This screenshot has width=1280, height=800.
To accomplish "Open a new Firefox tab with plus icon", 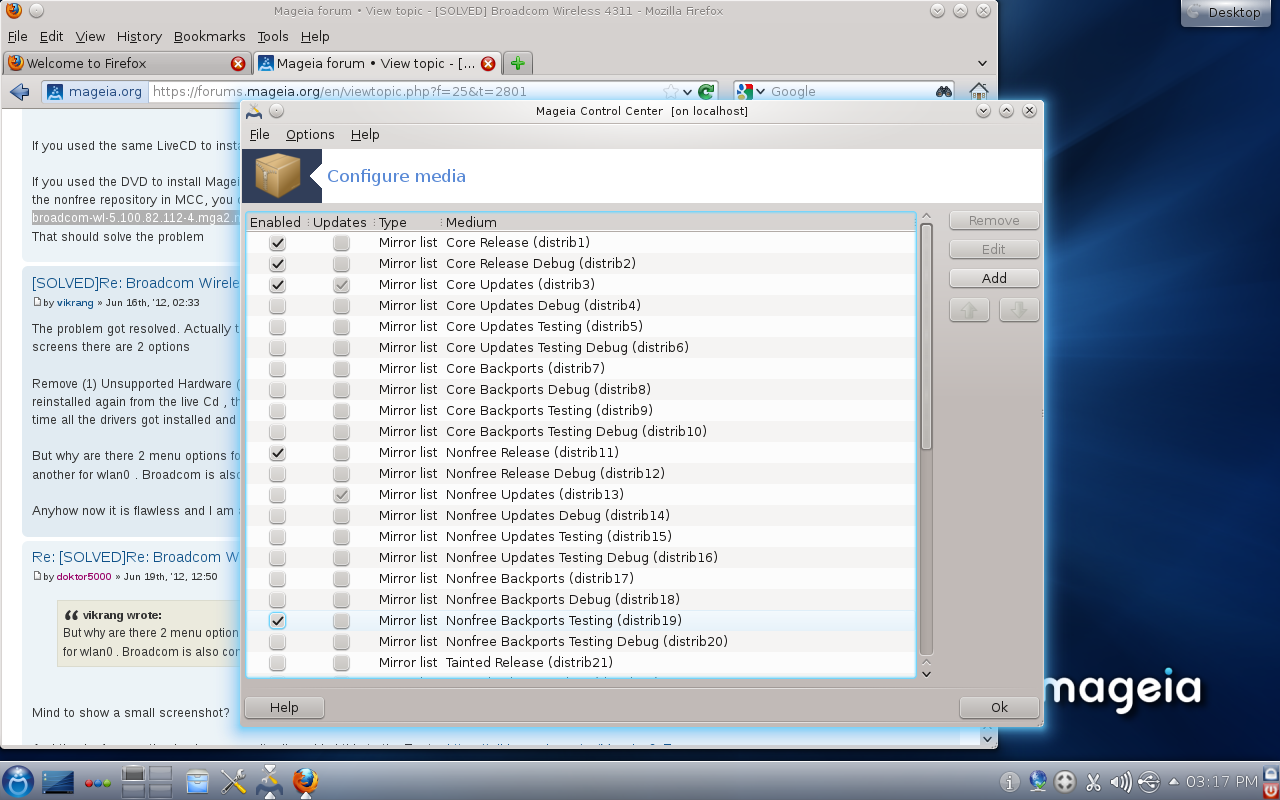I will [x=517, y=63].
